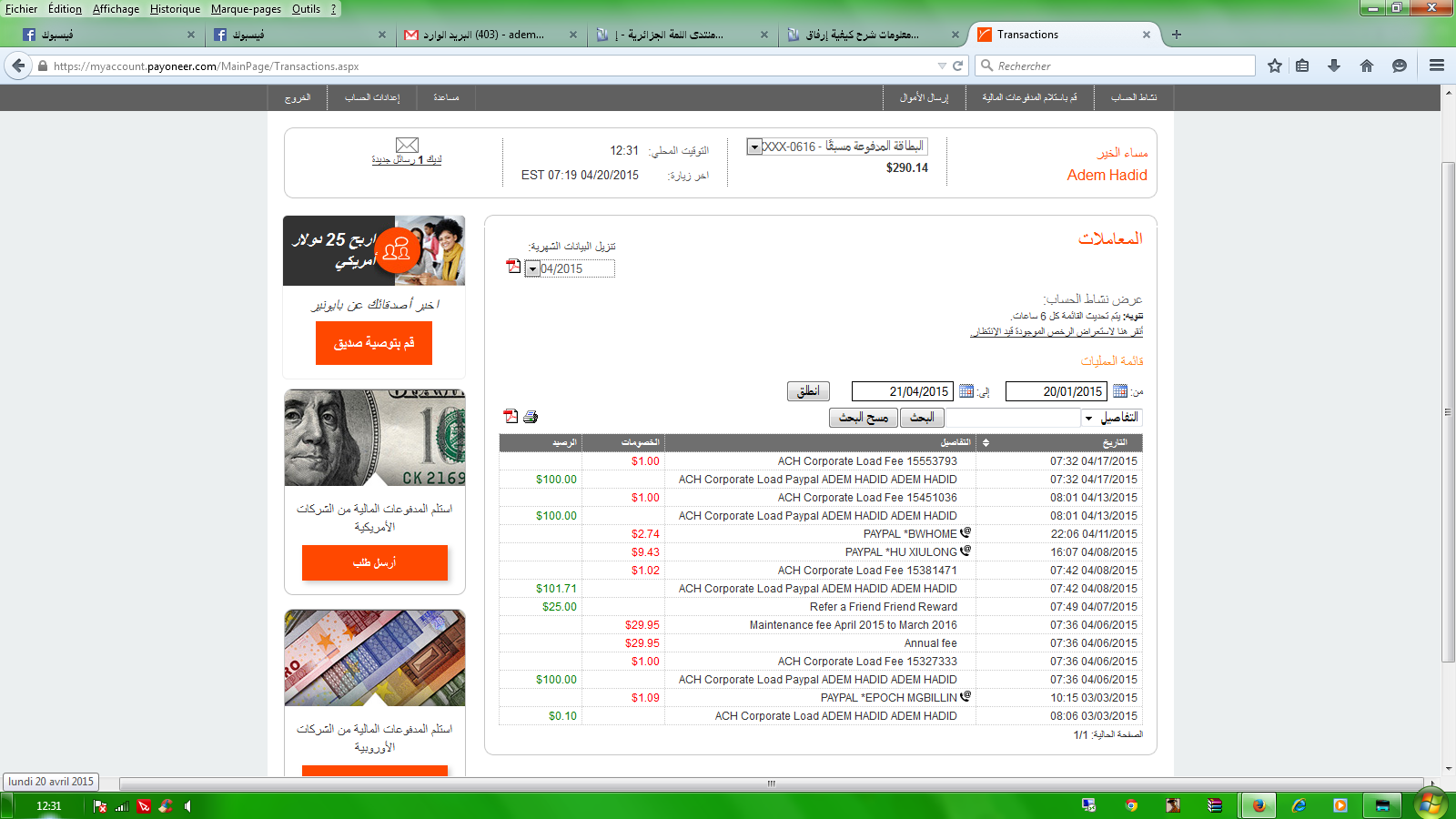
Task: Open Firefox downloads arrow icon
Action: pyautogui.click(x=1334, y=66)
